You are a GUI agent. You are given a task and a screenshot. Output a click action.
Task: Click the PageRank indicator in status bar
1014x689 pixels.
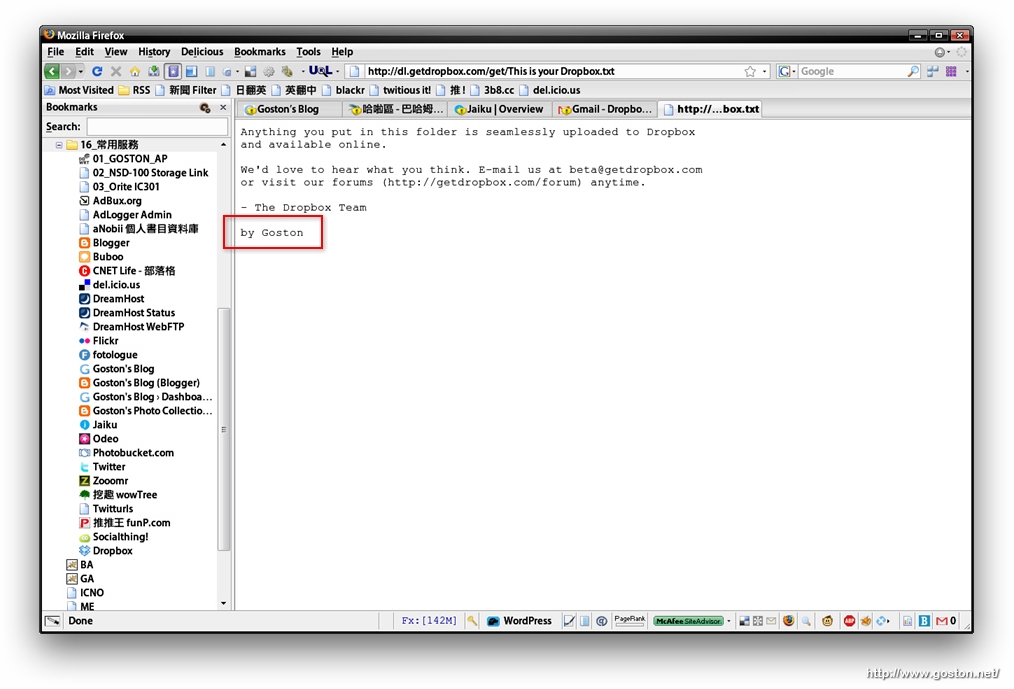[629, 620]
